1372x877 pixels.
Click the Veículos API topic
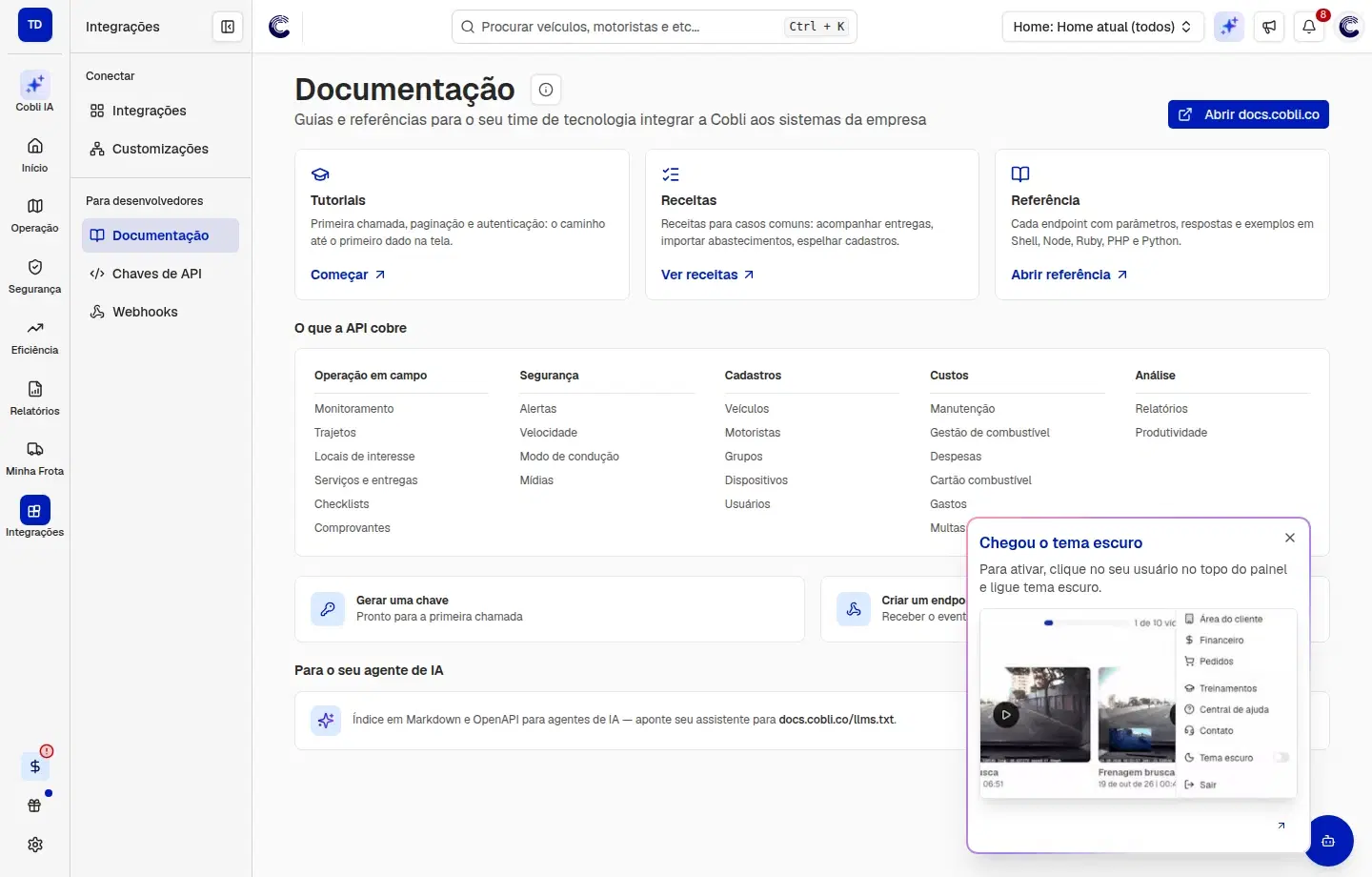point(747,409)
